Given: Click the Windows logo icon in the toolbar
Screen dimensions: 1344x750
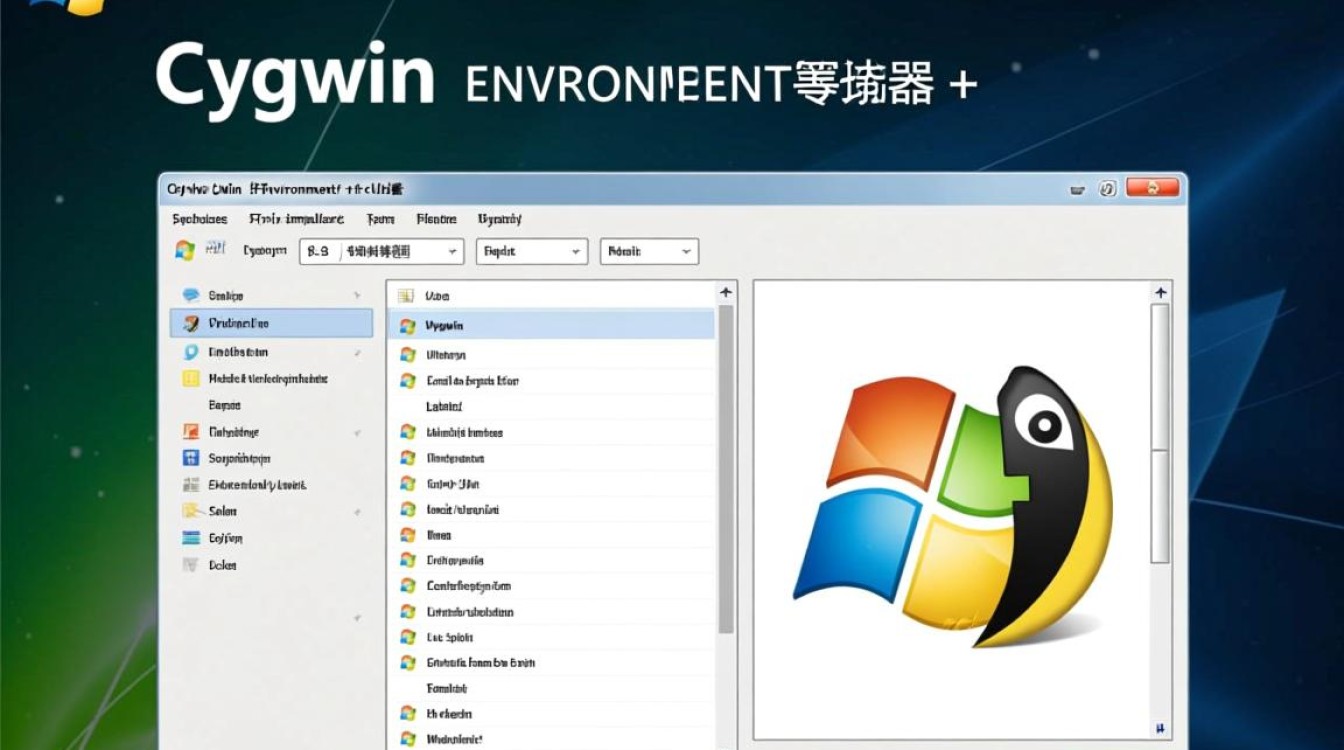Looking at the screenshot, I should tap(184, 251).
